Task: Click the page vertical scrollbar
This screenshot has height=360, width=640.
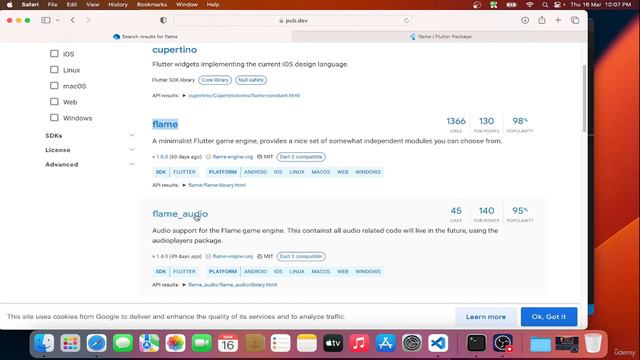Action: tap(584, 98)
